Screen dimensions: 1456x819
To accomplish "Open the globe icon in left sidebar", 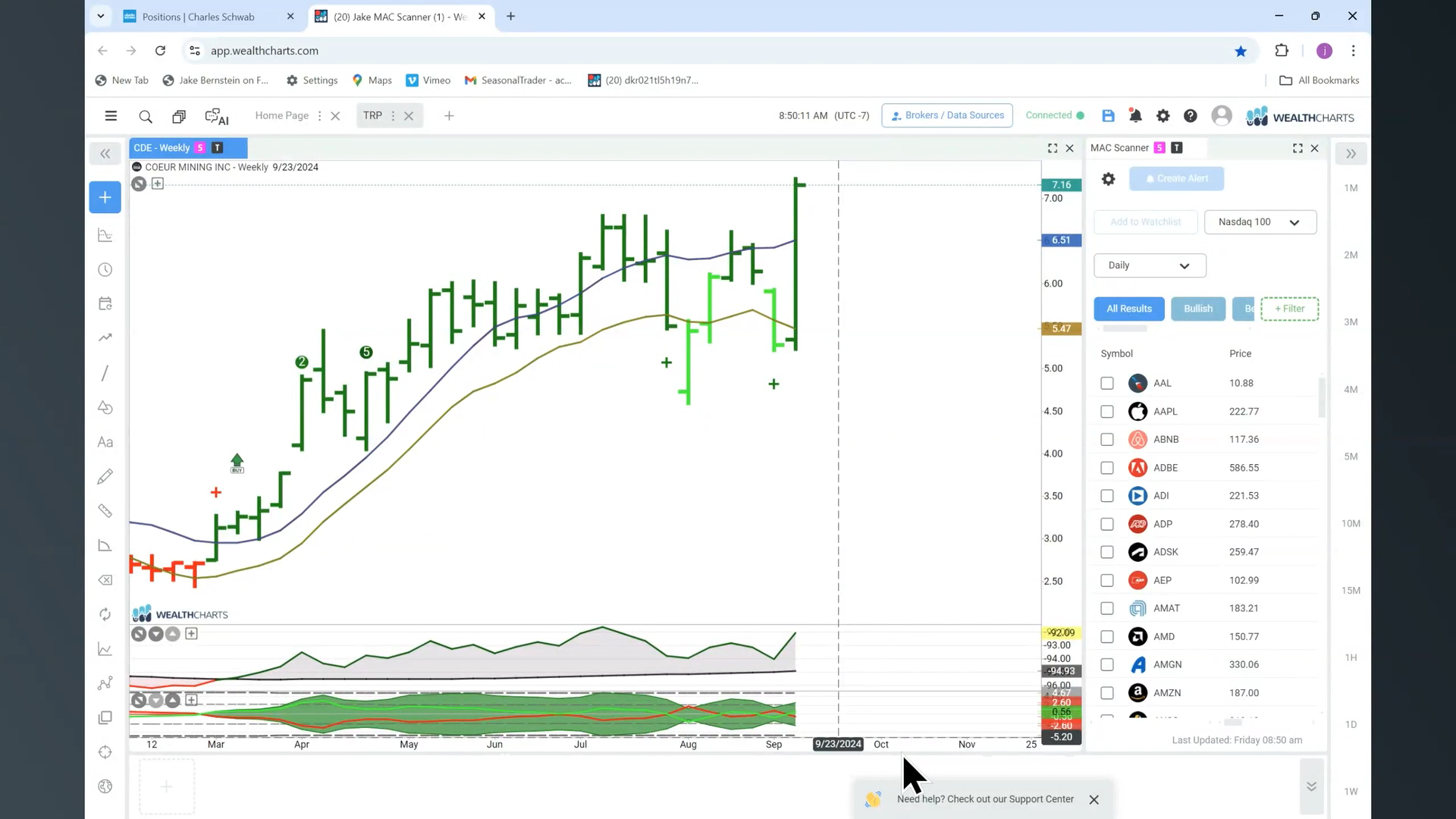I will click(105, 786).
